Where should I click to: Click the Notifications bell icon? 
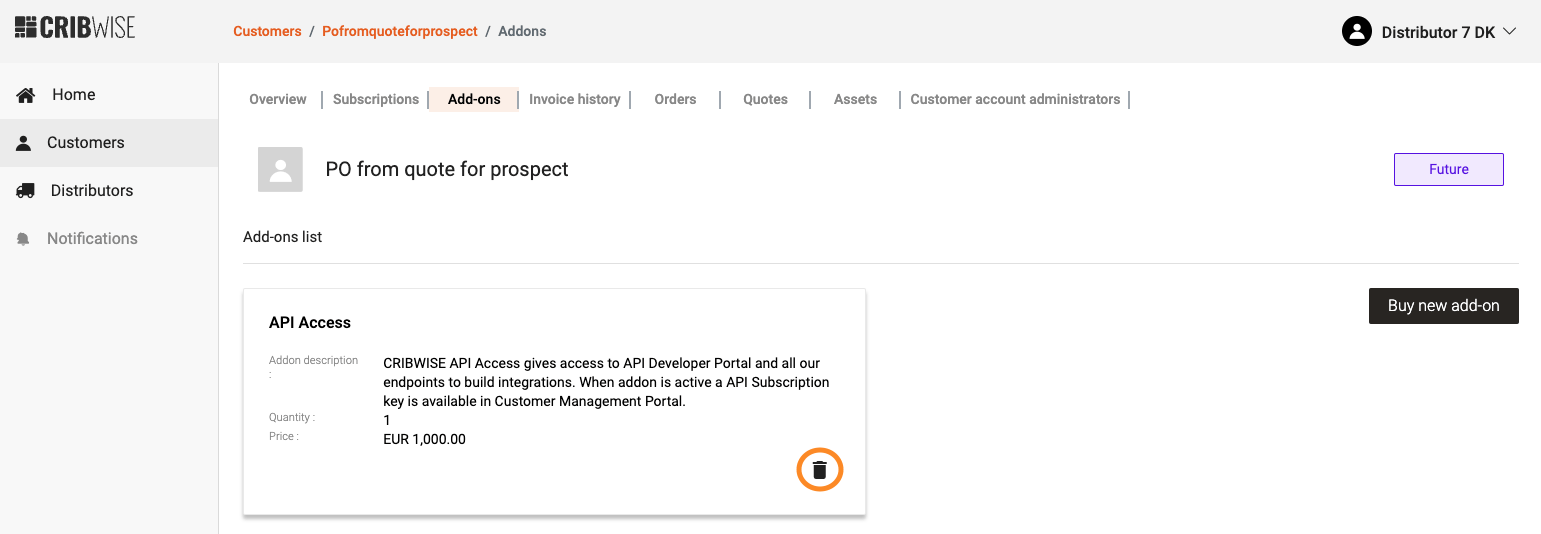tap(24, 239)
